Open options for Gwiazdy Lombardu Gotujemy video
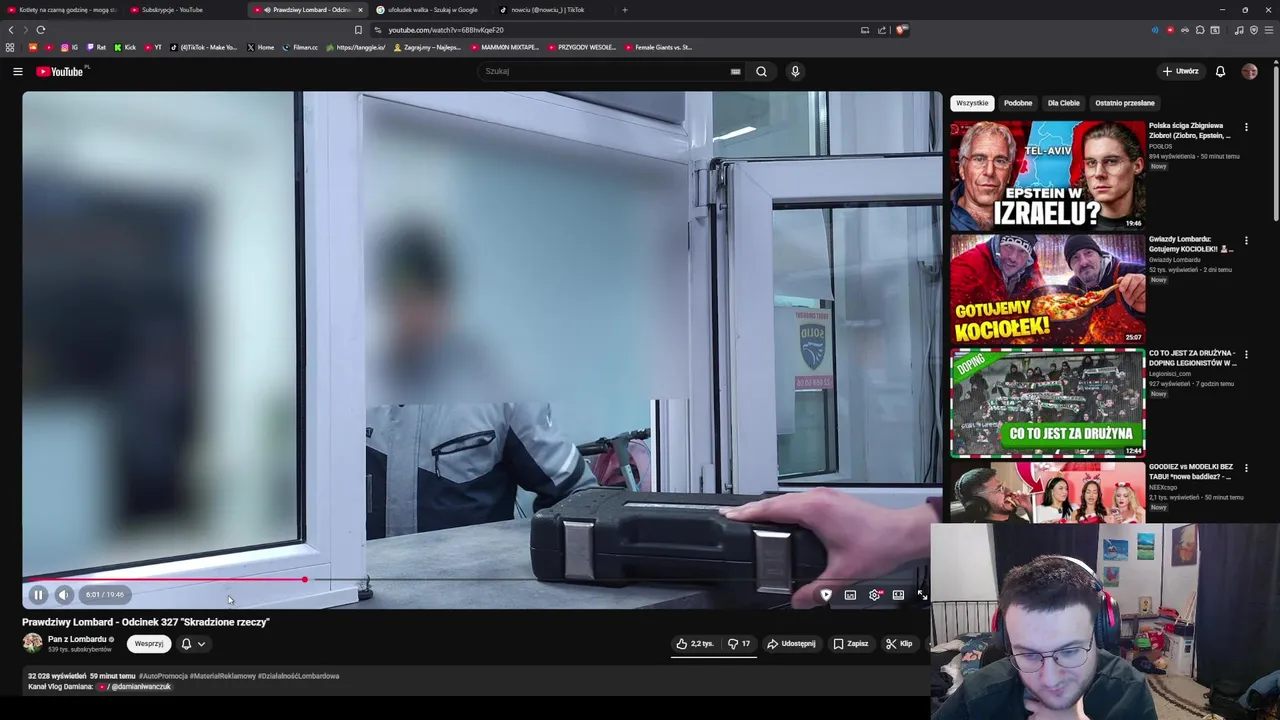This screenshot has height=720, width=1280. [x=1246, y=241]
